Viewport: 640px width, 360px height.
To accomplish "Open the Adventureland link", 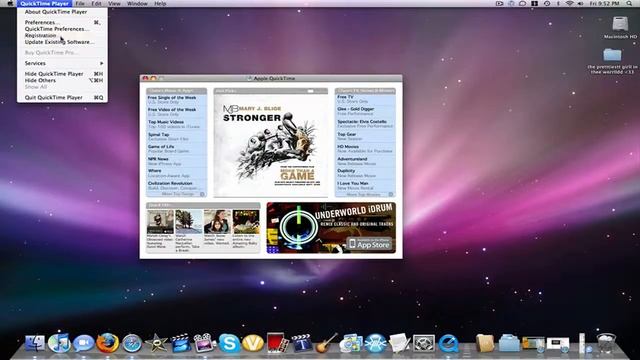I will pyautogui.click(x=352, y=159).
